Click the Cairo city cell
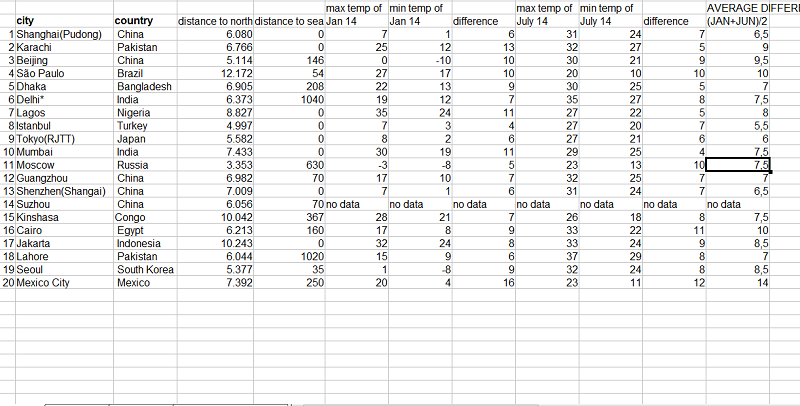Viewport: 800px width, 406px height. (x=64, y=231)
